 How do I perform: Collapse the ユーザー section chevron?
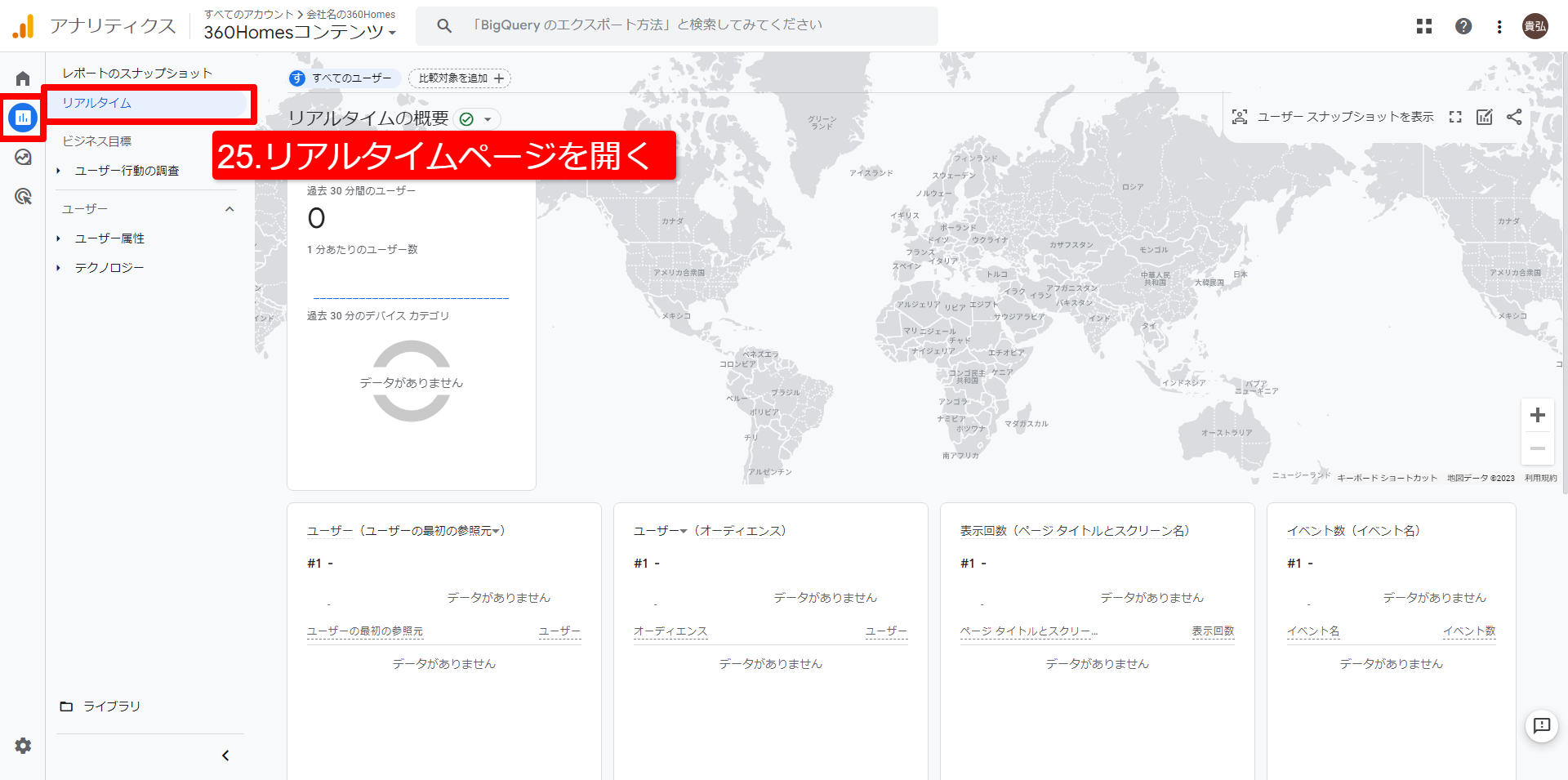coord(229,209)
